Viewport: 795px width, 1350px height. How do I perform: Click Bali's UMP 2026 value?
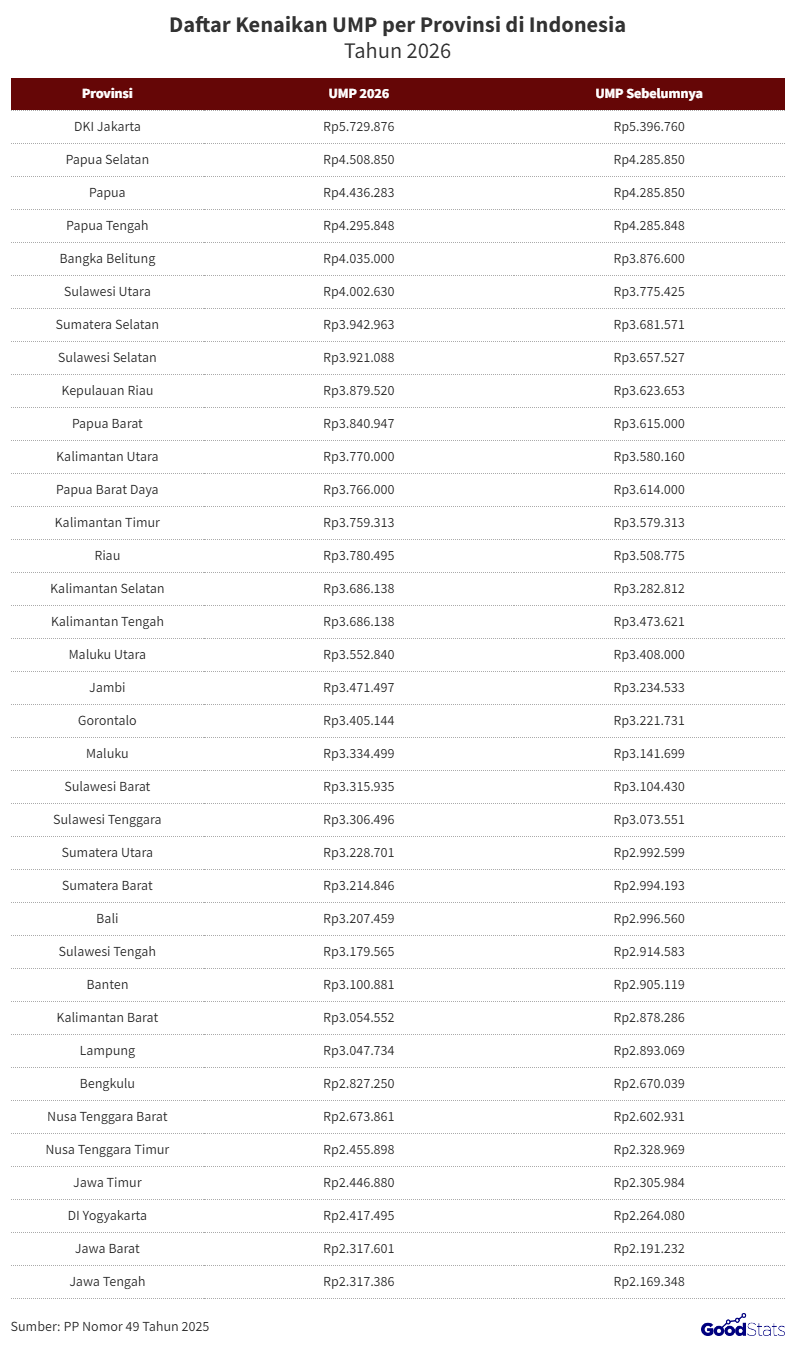[358, 919]
